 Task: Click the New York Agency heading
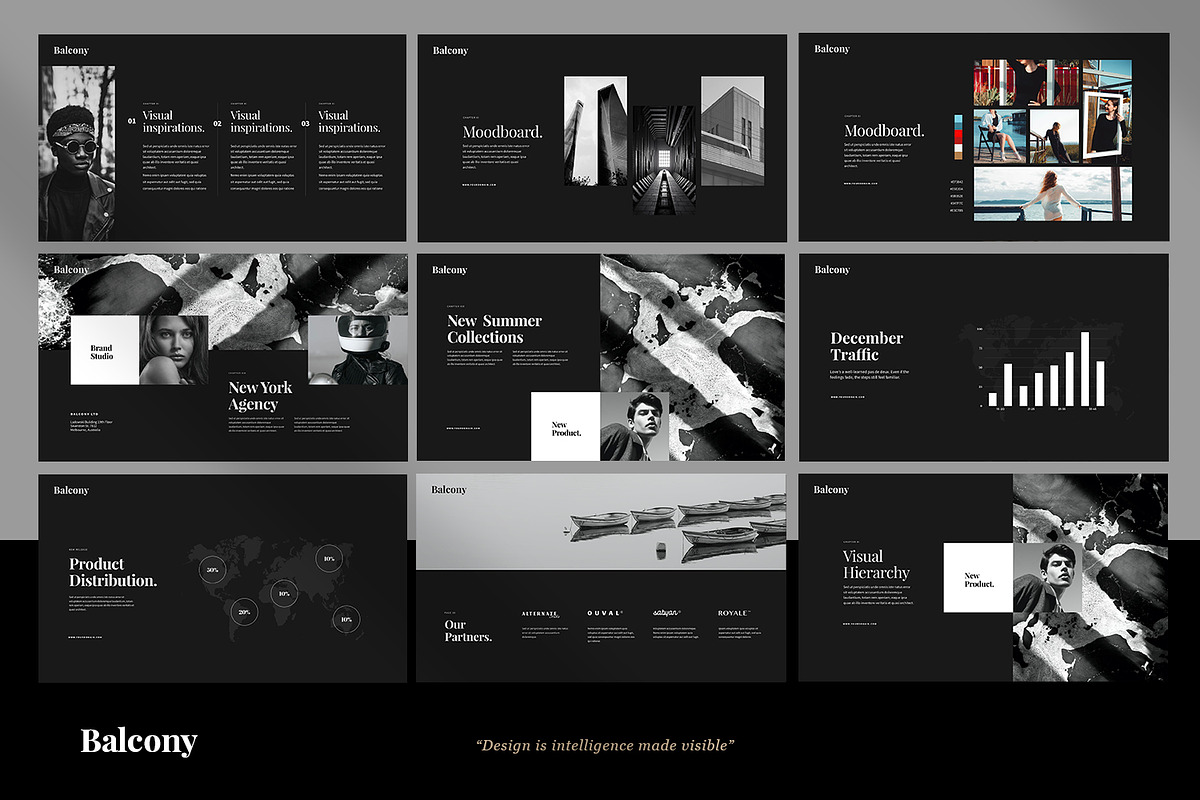pos(260,395)
